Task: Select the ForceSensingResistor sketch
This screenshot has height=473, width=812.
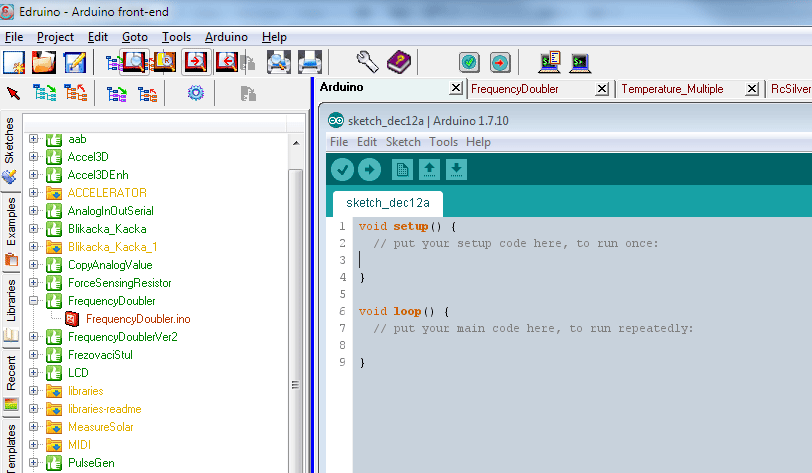Action: tap(120, 283)
